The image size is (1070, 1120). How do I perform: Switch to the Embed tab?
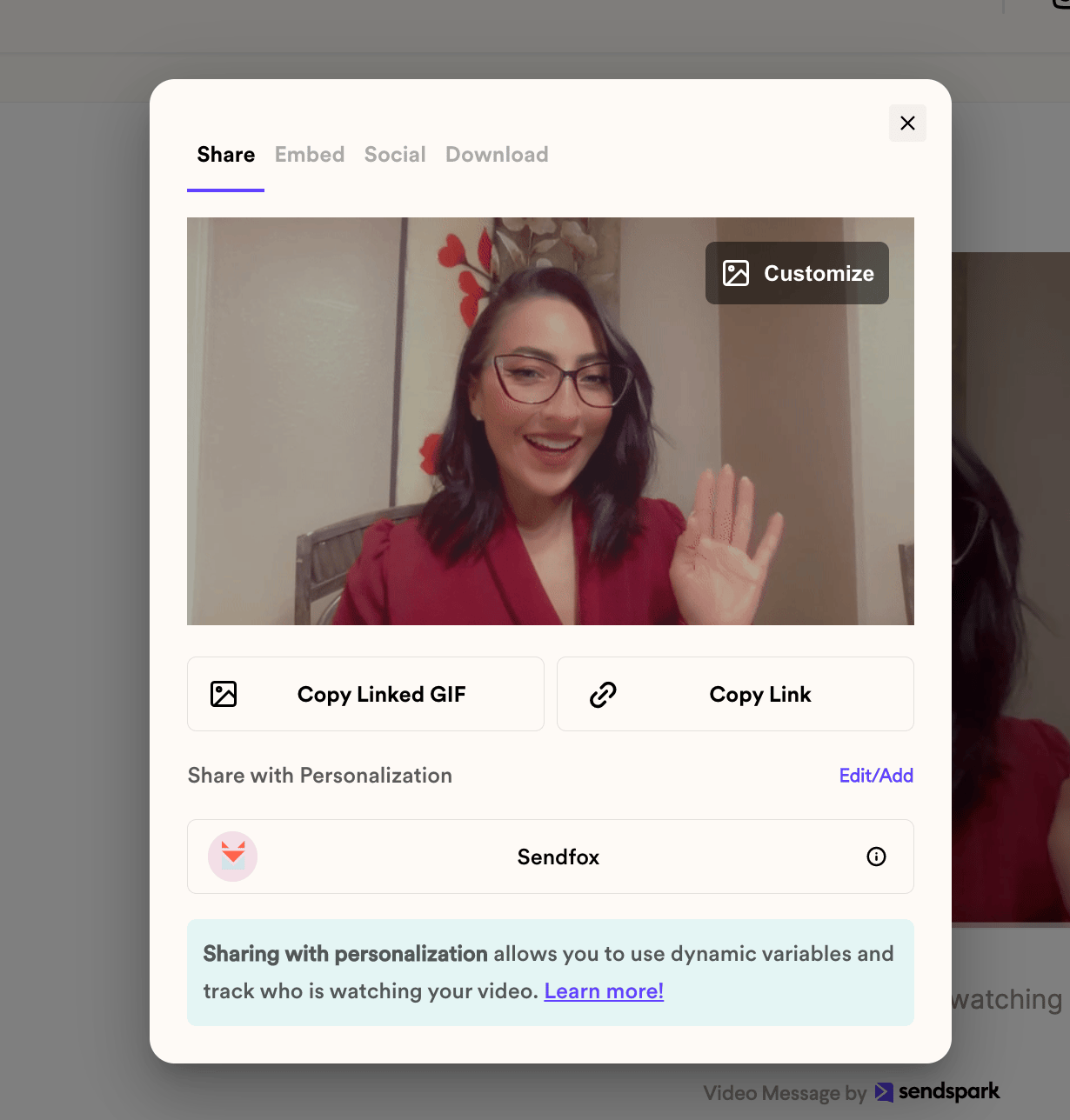[x=310, y=155]
